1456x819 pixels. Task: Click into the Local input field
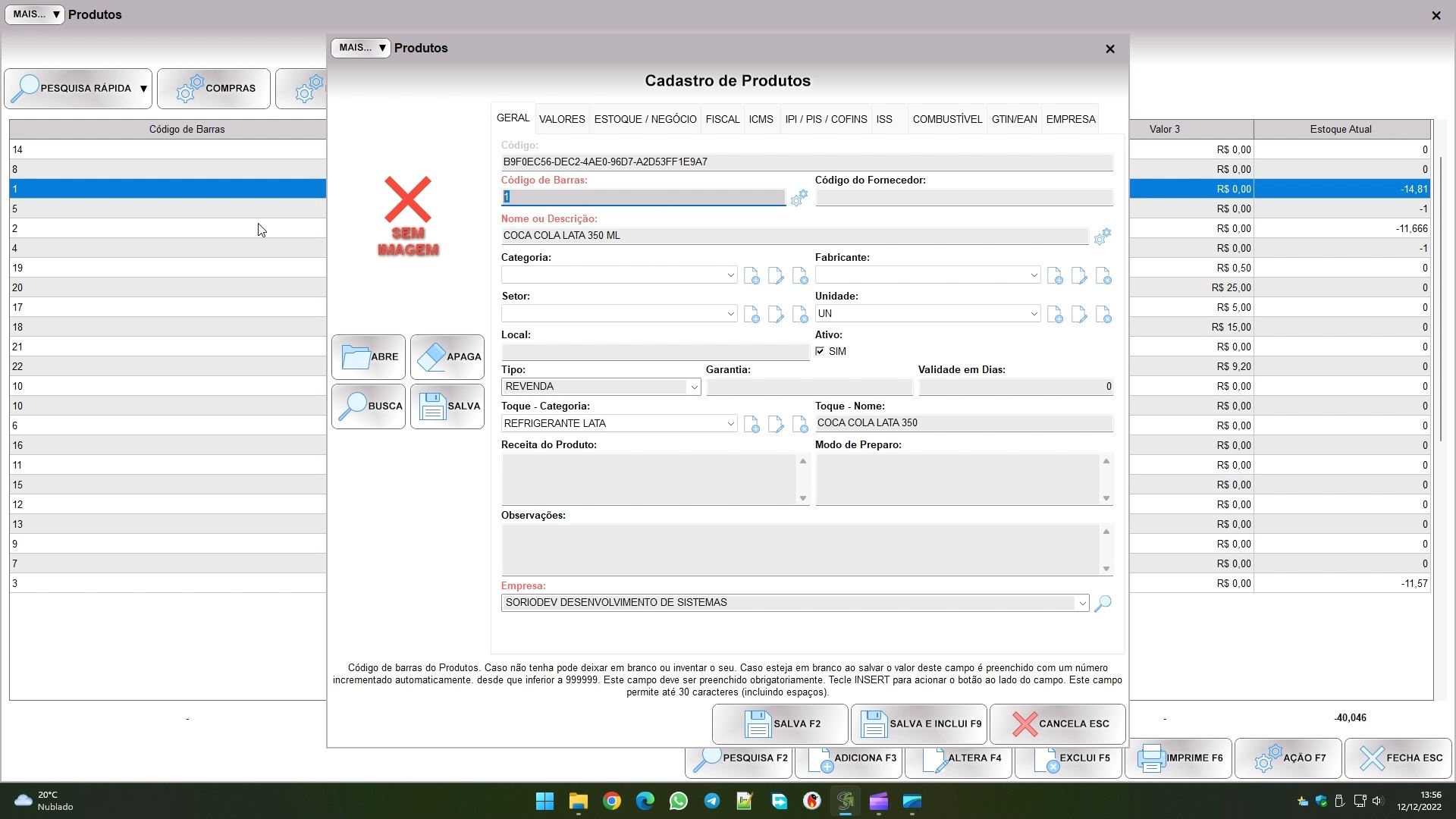coord(655,353)
